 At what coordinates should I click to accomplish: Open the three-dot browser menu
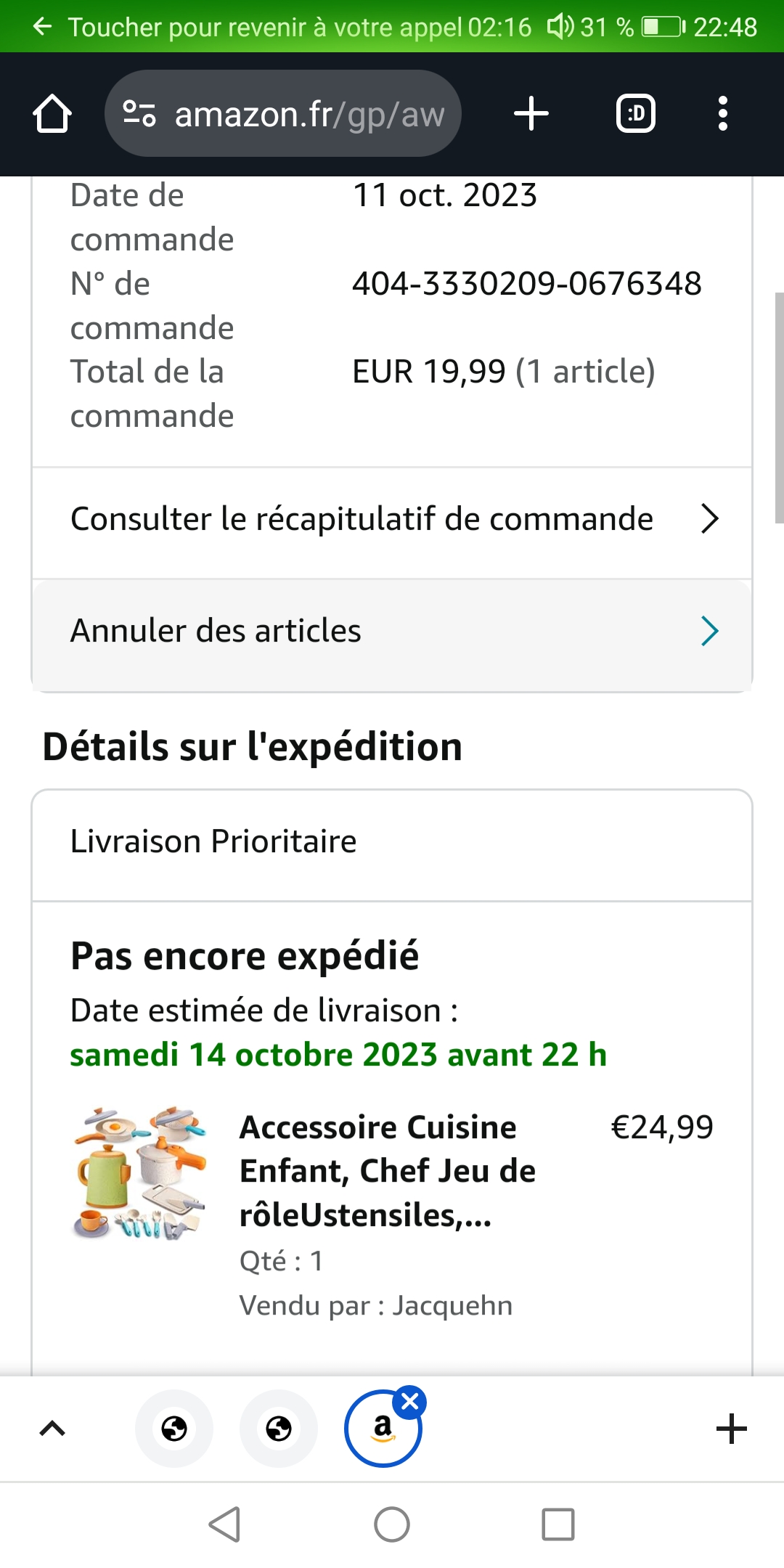[x=722, y=114]
